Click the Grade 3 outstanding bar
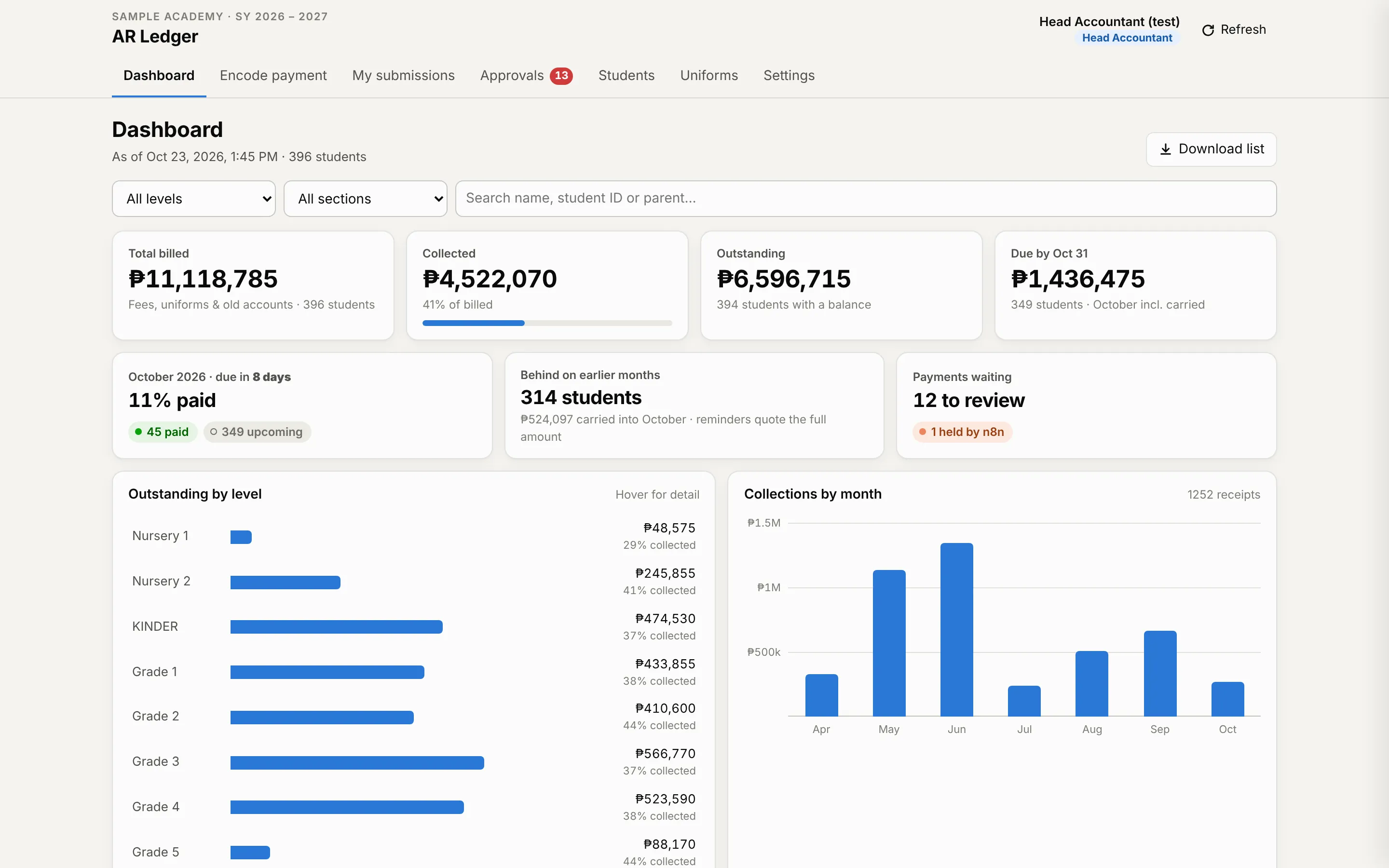1389x868 pixels. [357, 763]
